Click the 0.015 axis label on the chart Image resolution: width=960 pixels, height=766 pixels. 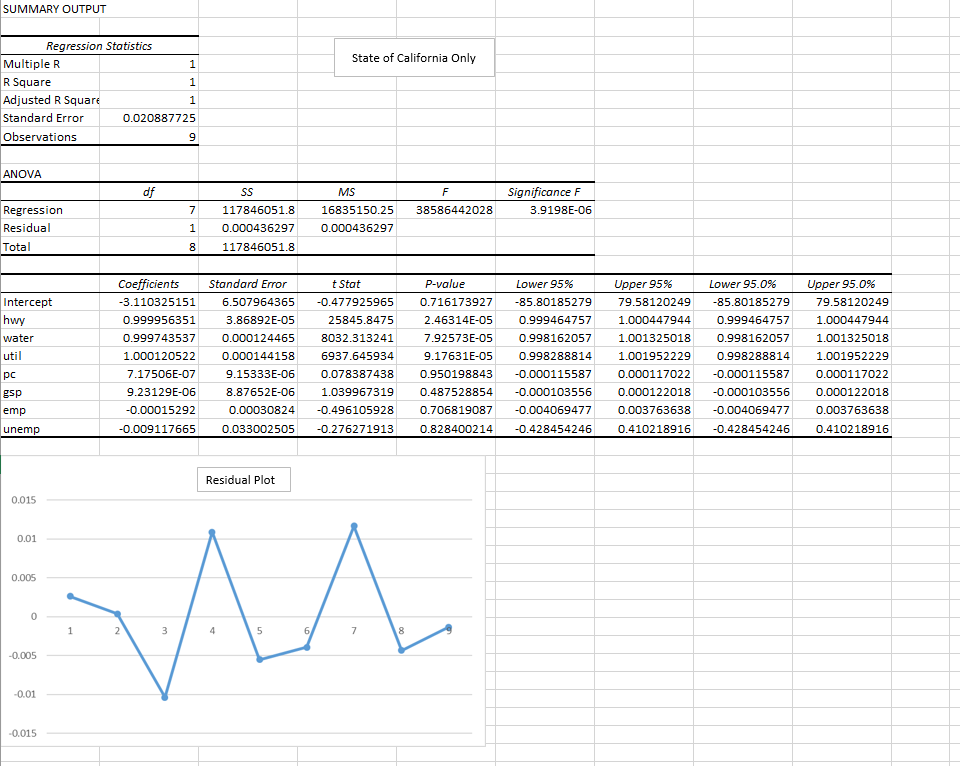pos(24,500)
